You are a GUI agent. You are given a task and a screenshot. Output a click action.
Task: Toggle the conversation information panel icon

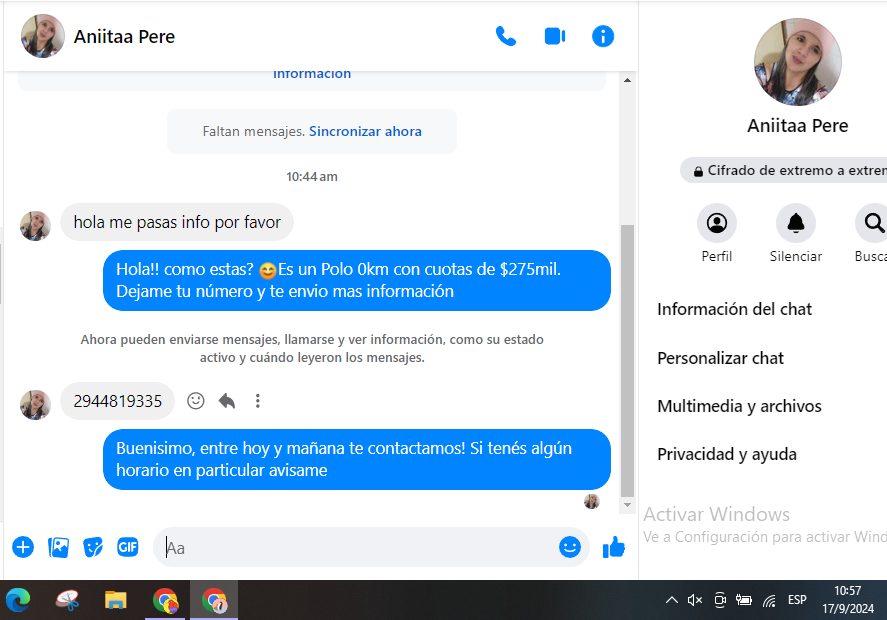pos(603,37)
